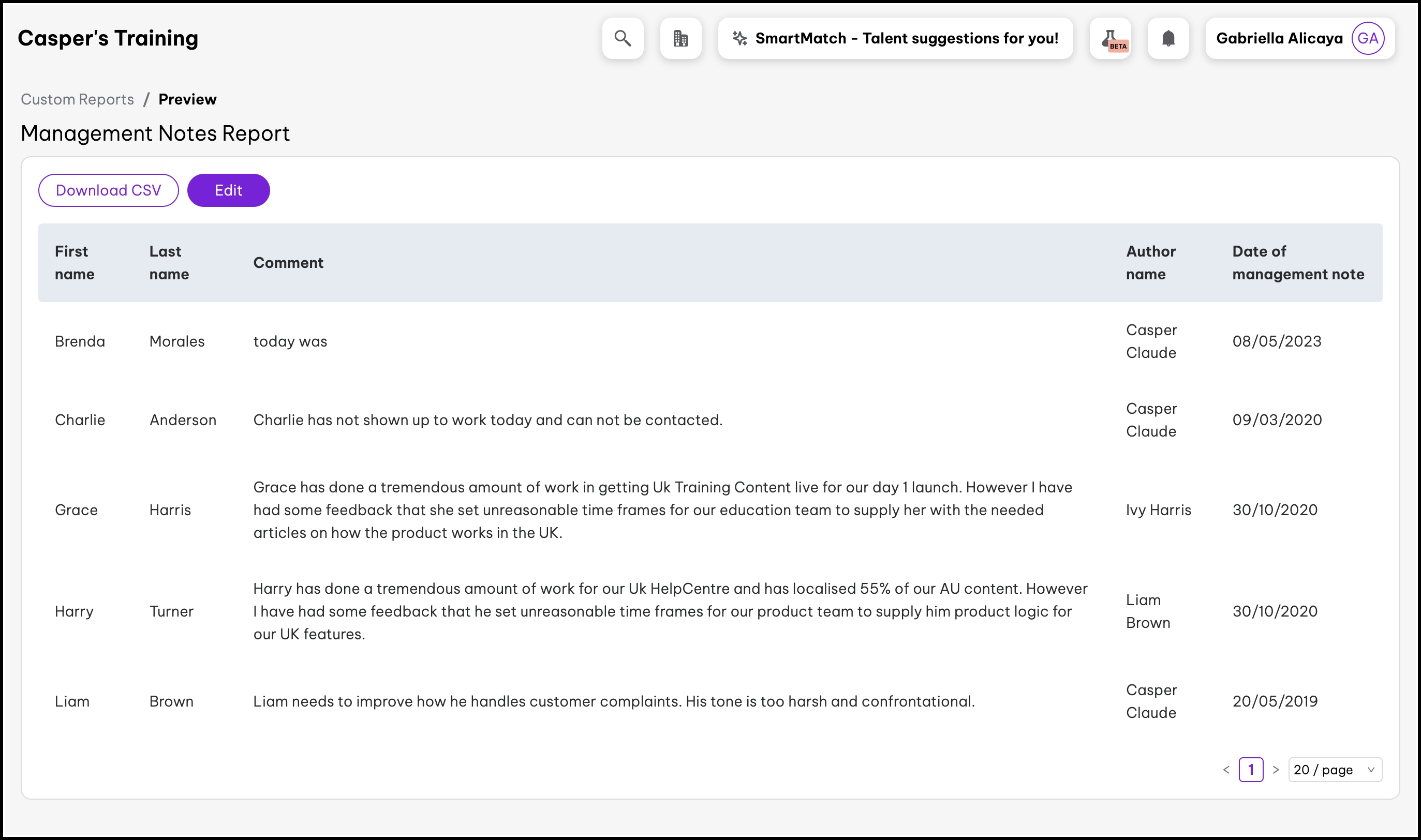The height and width of the screenshot is (840, 1421).
Task: Go to next page arrow
Action: 1276,769
